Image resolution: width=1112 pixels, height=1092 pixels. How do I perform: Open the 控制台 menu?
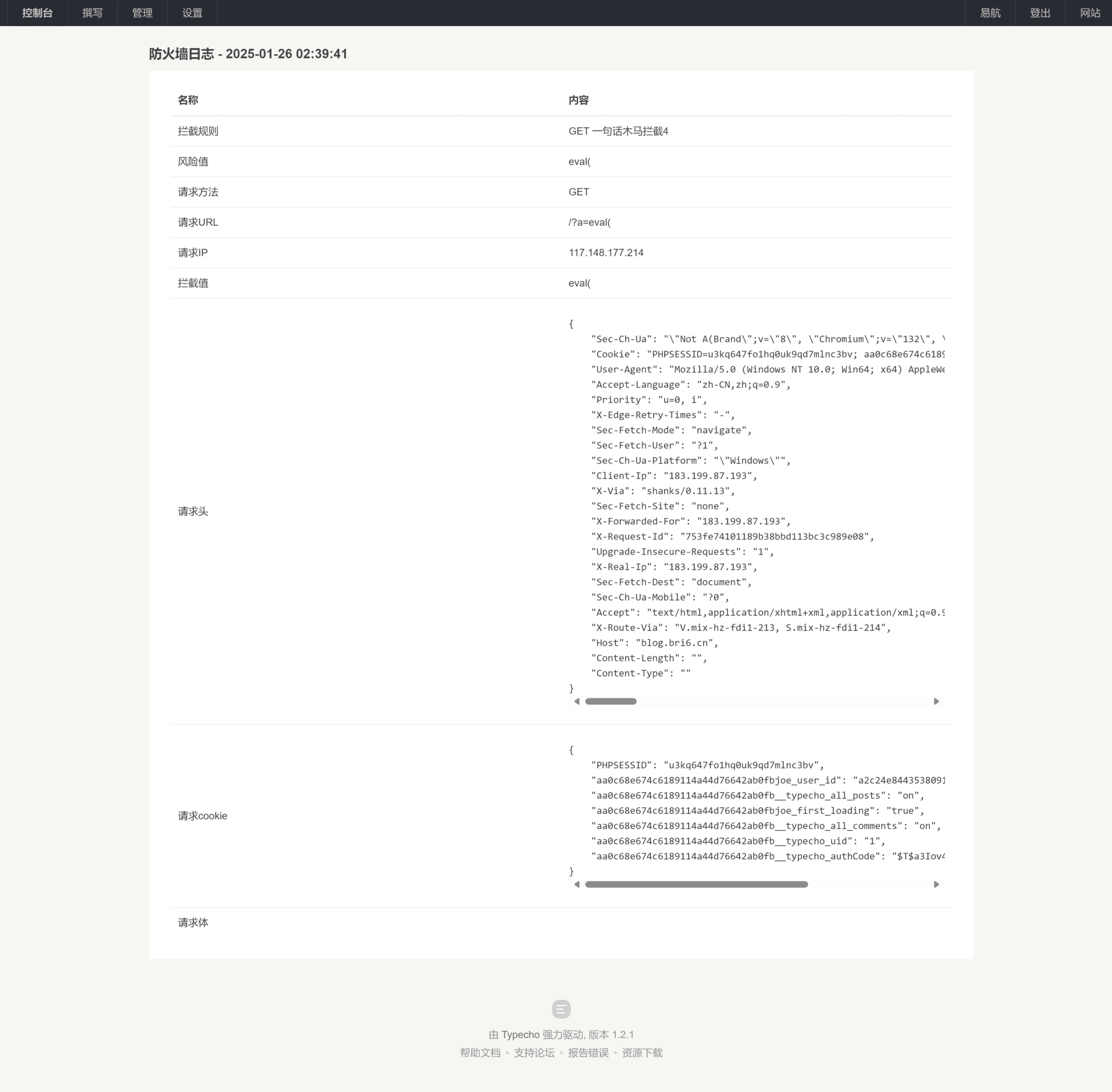(x=37, y=12)
